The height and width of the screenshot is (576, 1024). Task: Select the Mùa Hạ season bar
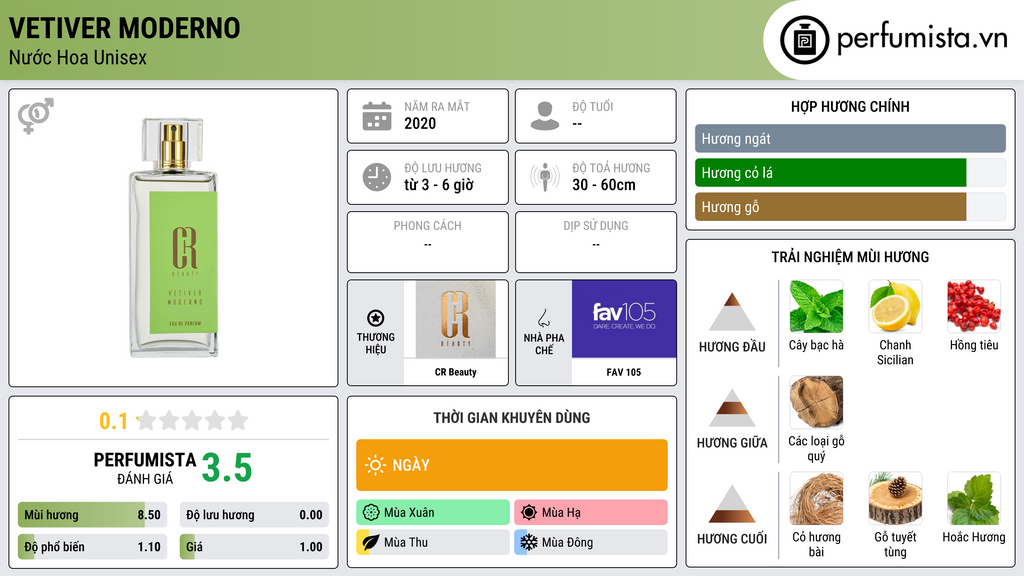coord(591,513)
